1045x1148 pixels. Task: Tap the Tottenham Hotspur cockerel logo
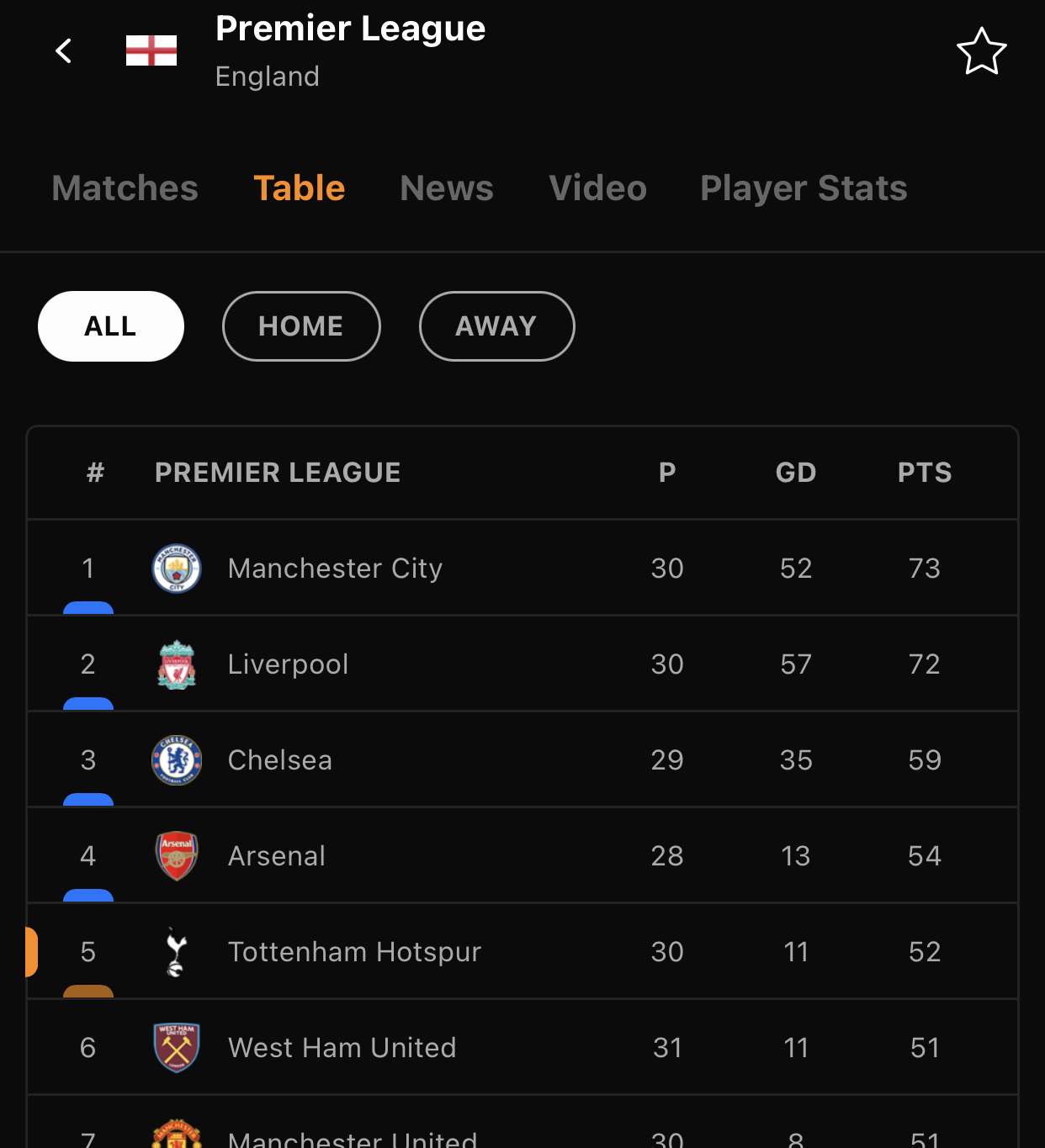click(x=176, y=952)
